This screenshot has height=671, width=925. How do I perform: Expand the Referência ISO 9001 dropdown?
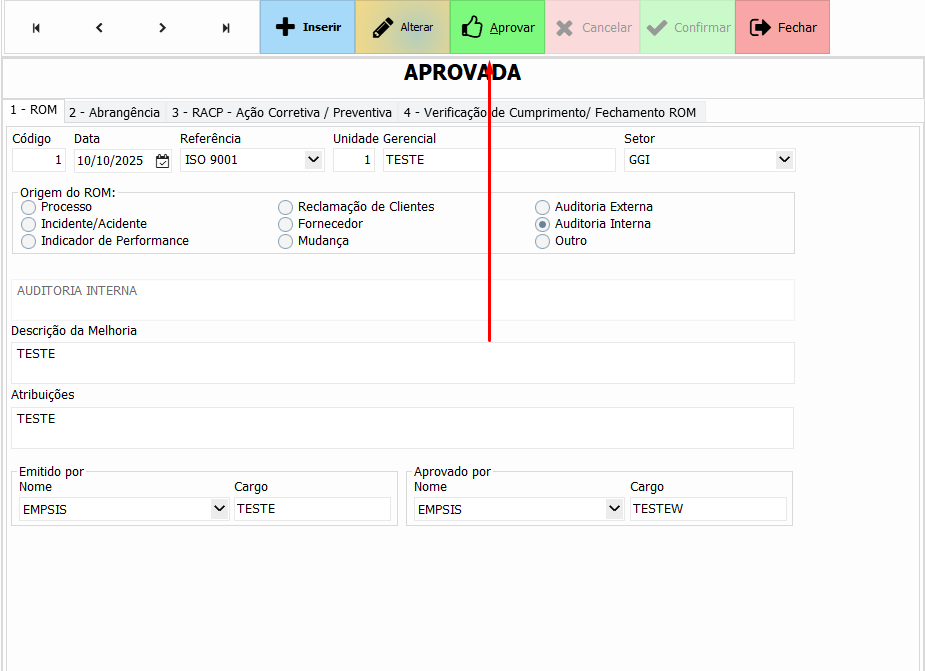(313, 159)
